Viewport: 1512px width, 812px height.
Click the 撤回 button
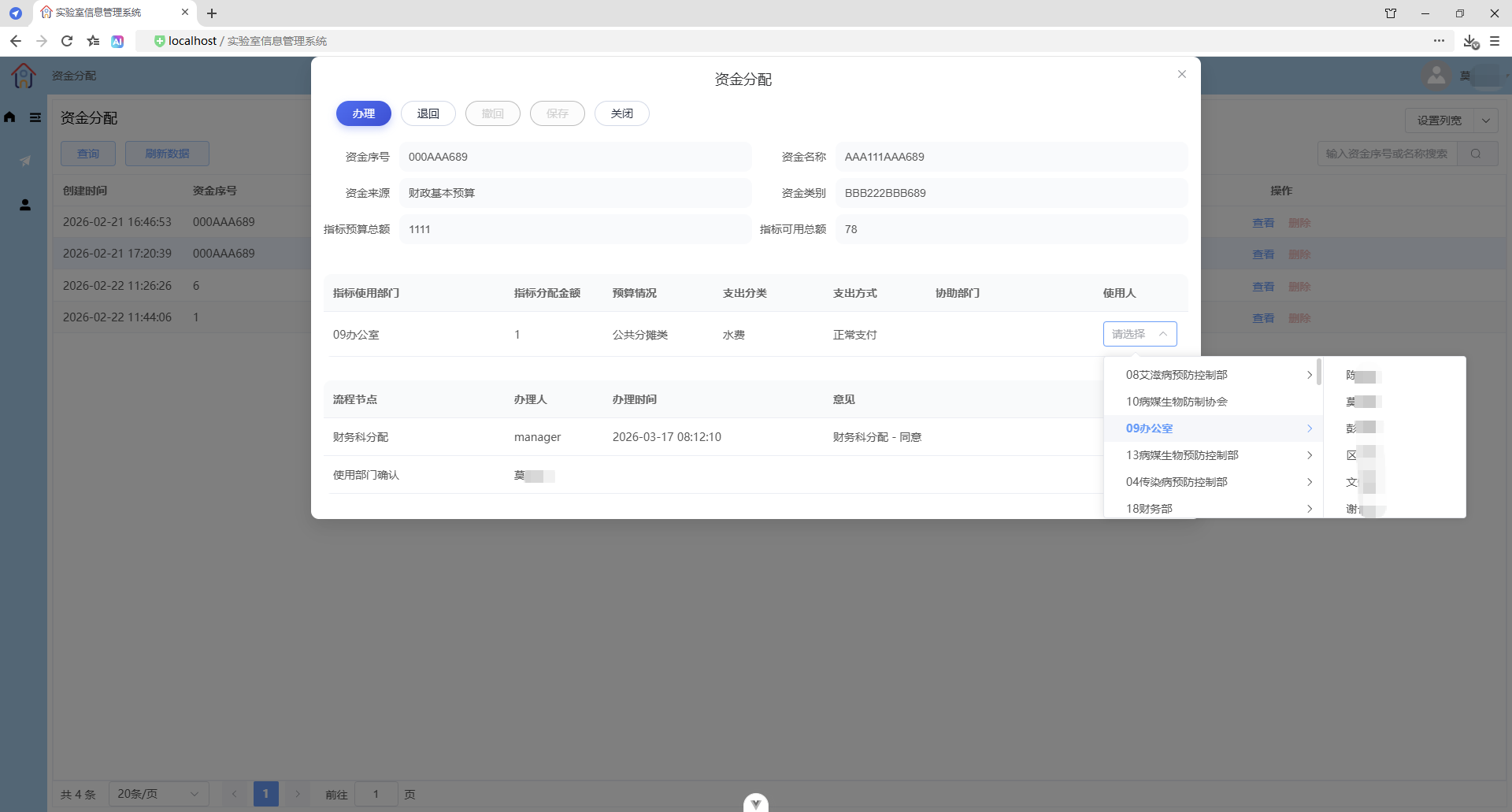tap(493, 113)
